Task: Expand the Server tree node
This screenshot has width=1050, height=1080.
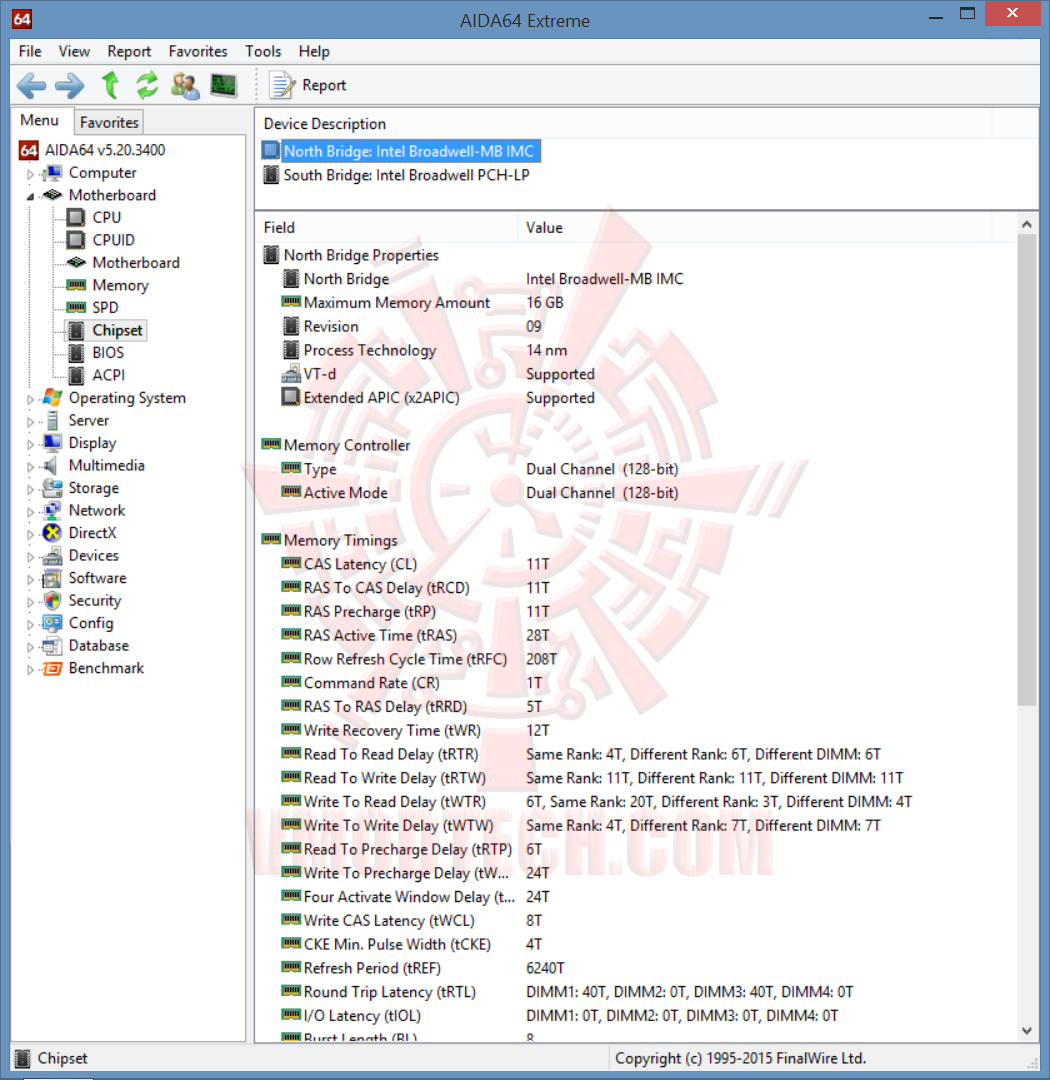Action: 30,422
